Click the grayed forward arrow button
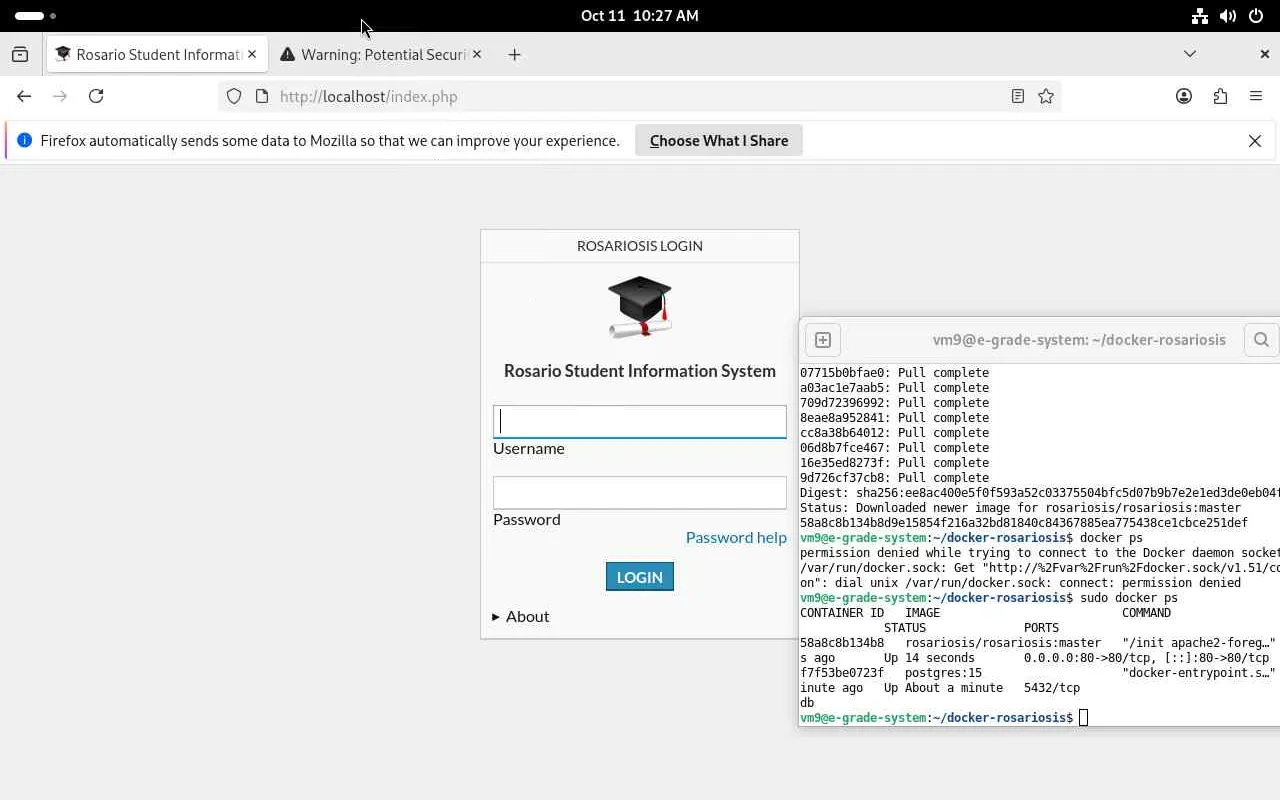1280x800 pixels. click(x=60, y=96)
